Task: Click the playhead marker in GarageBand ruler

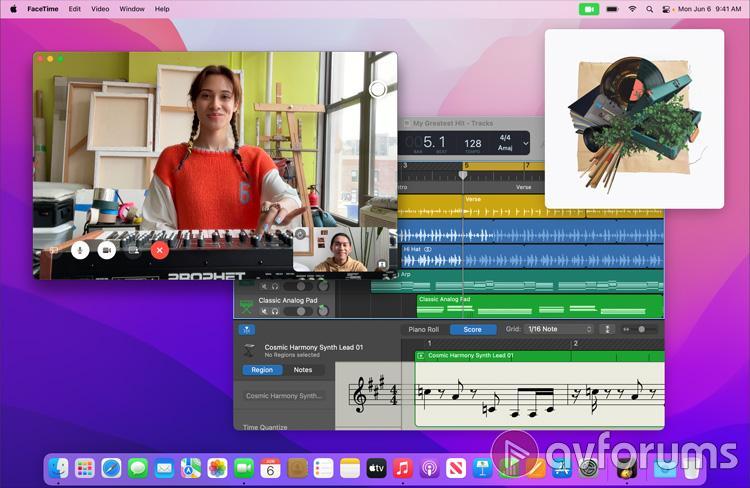Action: (x=463, y=175)
